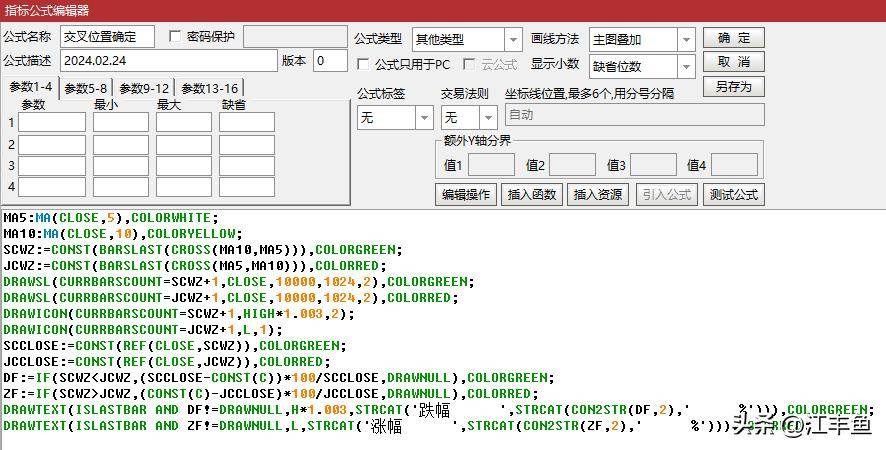Click row 2 缺省 value field
Viewport: 886px width, 450px height.
[x=247, y=145]
